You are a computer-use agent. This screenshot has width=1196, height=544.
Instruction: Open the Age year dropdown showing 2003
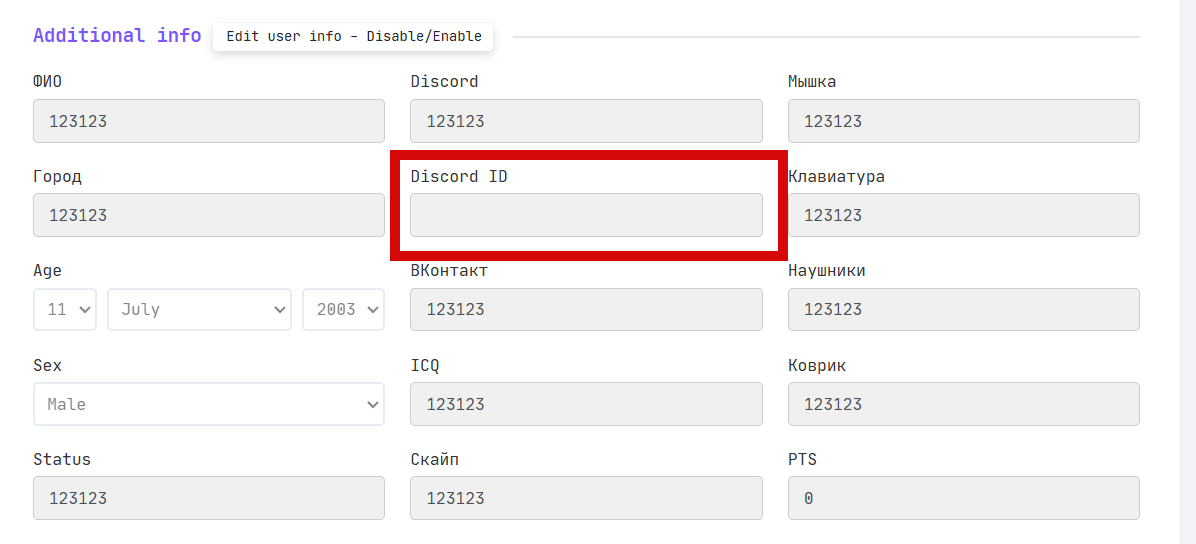pyautogui.click(x=343, y=310)
